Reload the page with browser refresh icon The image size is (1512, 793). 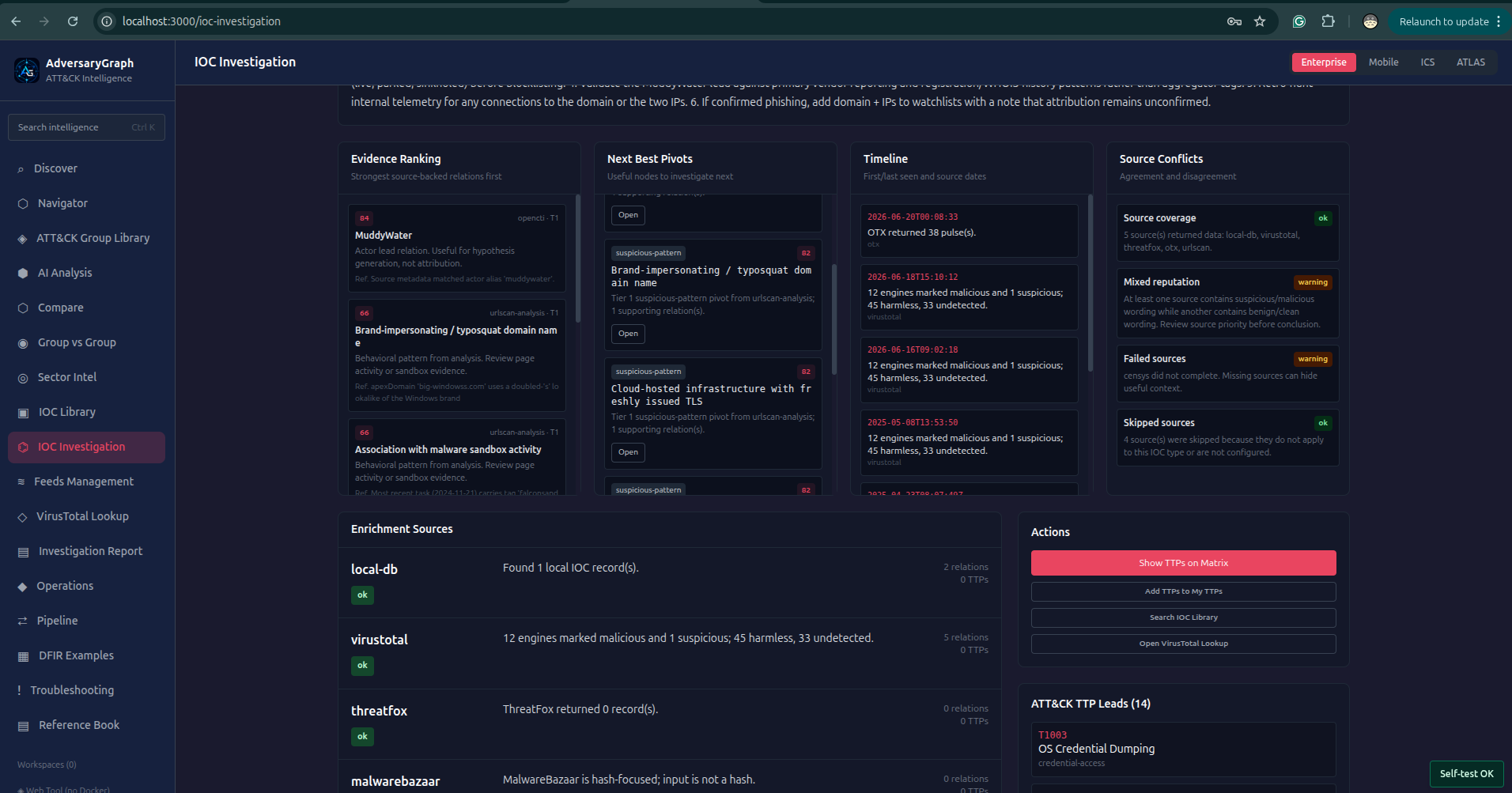tap(73, 21)
